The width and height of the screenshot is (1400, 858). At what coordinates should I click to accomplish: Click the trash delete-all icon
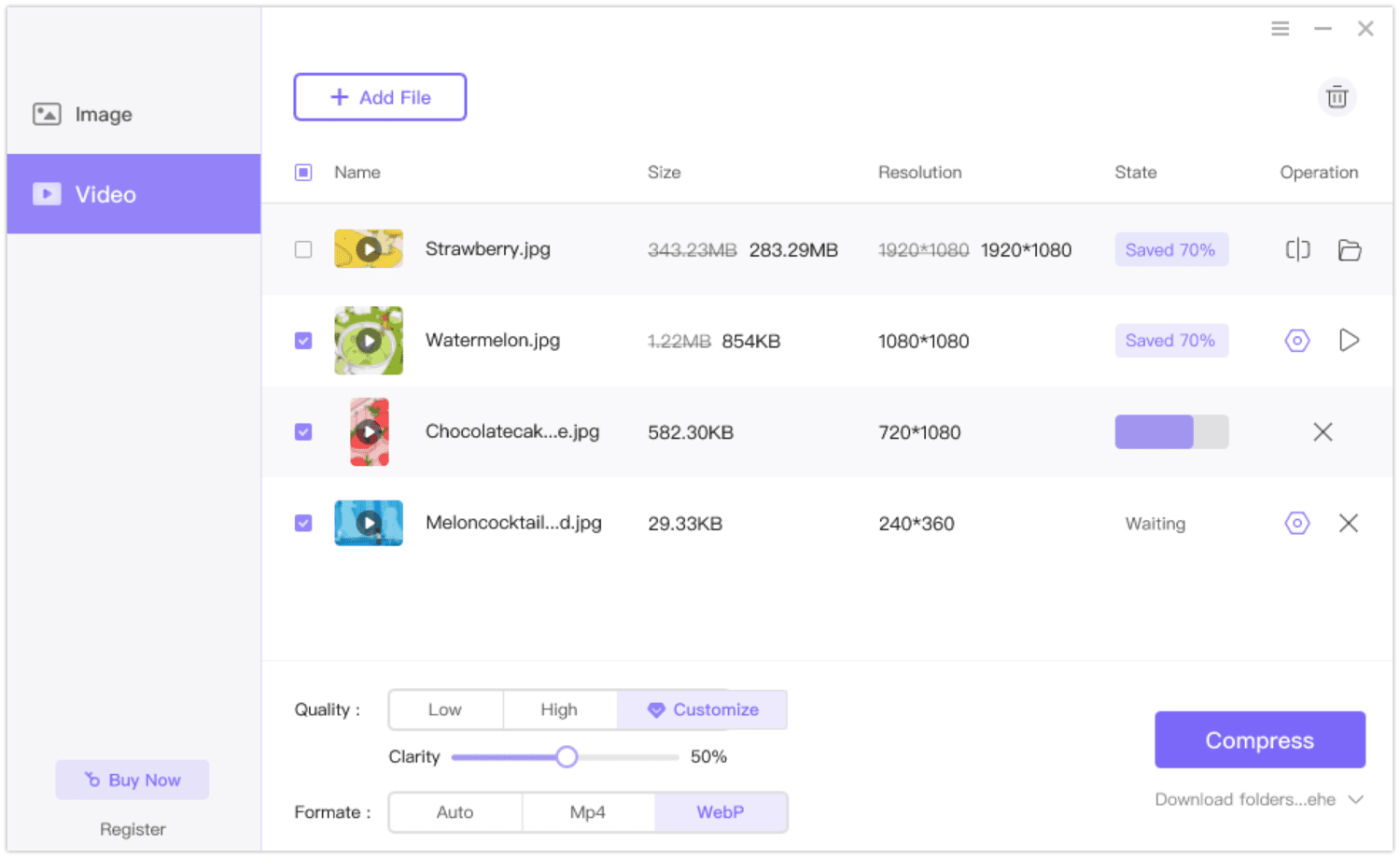1337,97
